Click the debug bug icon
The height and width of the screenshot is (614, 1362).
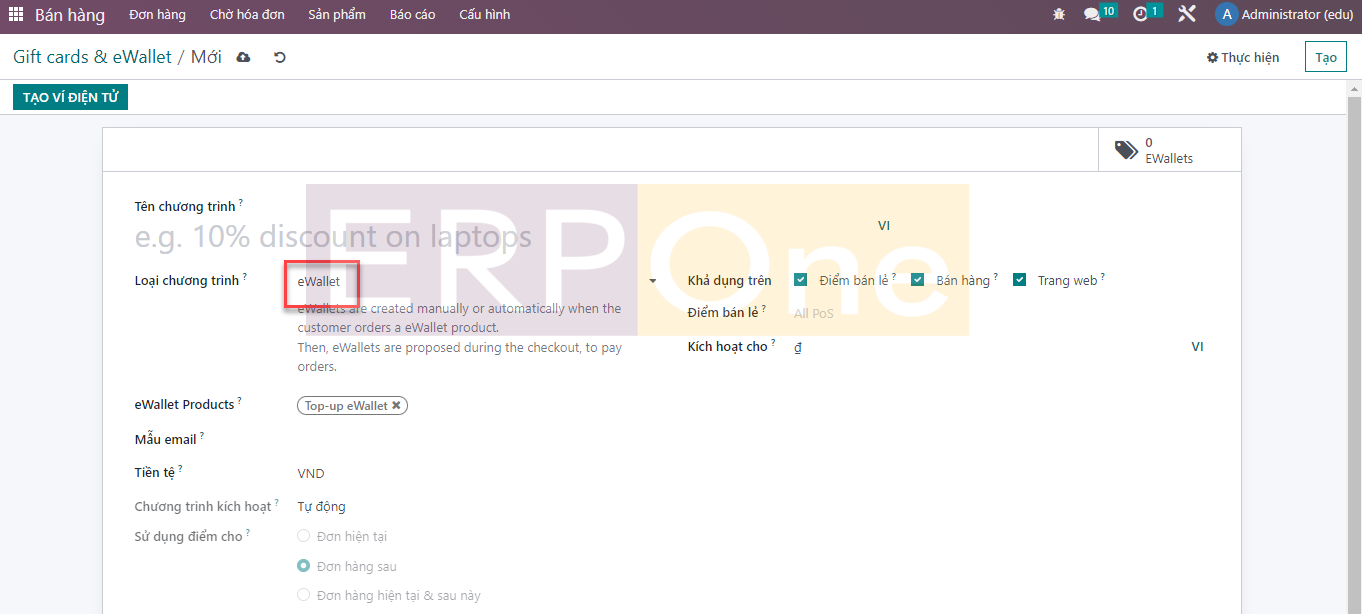[1059, 15]
